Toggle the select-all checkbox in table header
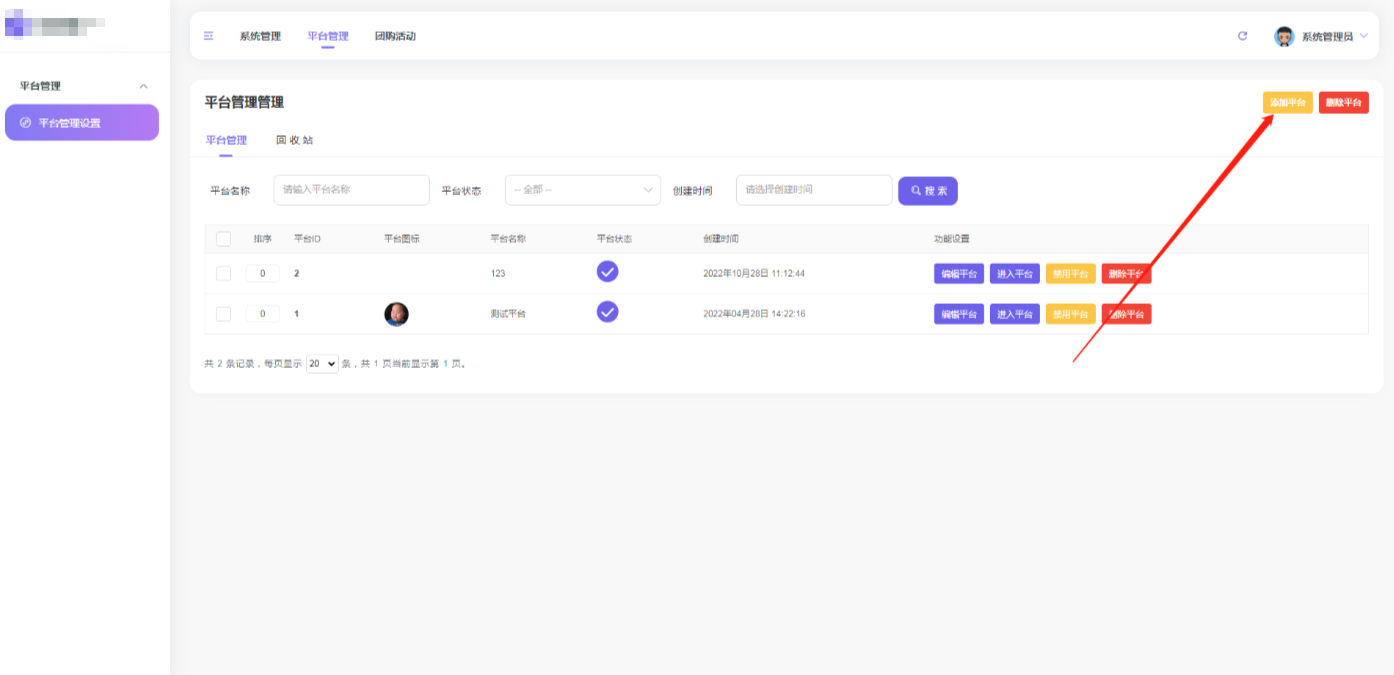This screenshot has height=675, width=1394. 223,239
